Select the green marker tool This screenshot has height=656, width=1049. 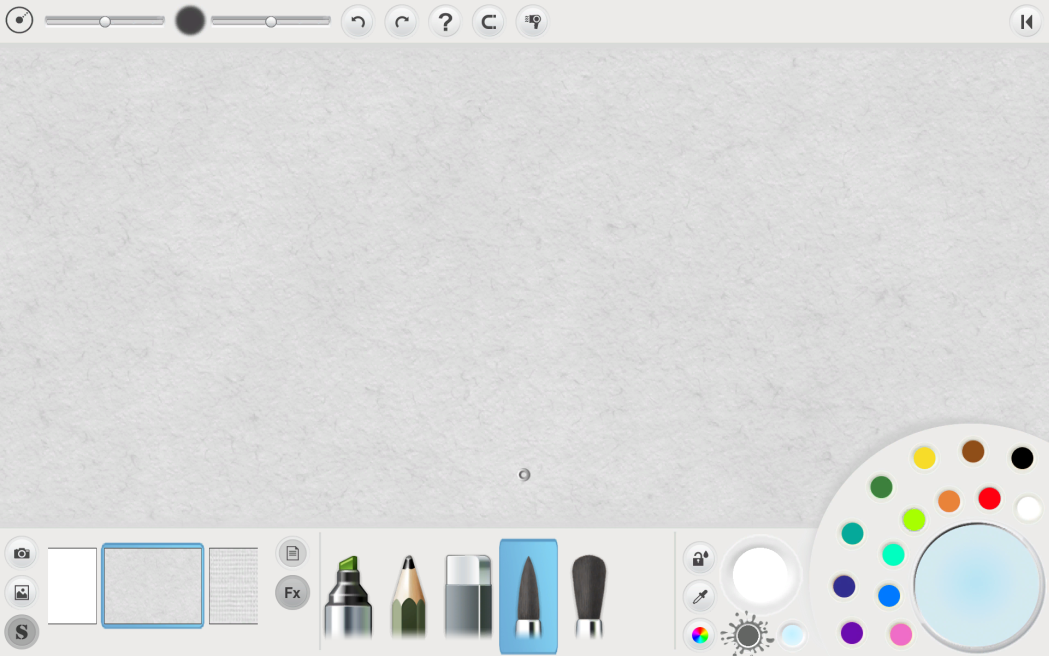[x=347, y=596]
